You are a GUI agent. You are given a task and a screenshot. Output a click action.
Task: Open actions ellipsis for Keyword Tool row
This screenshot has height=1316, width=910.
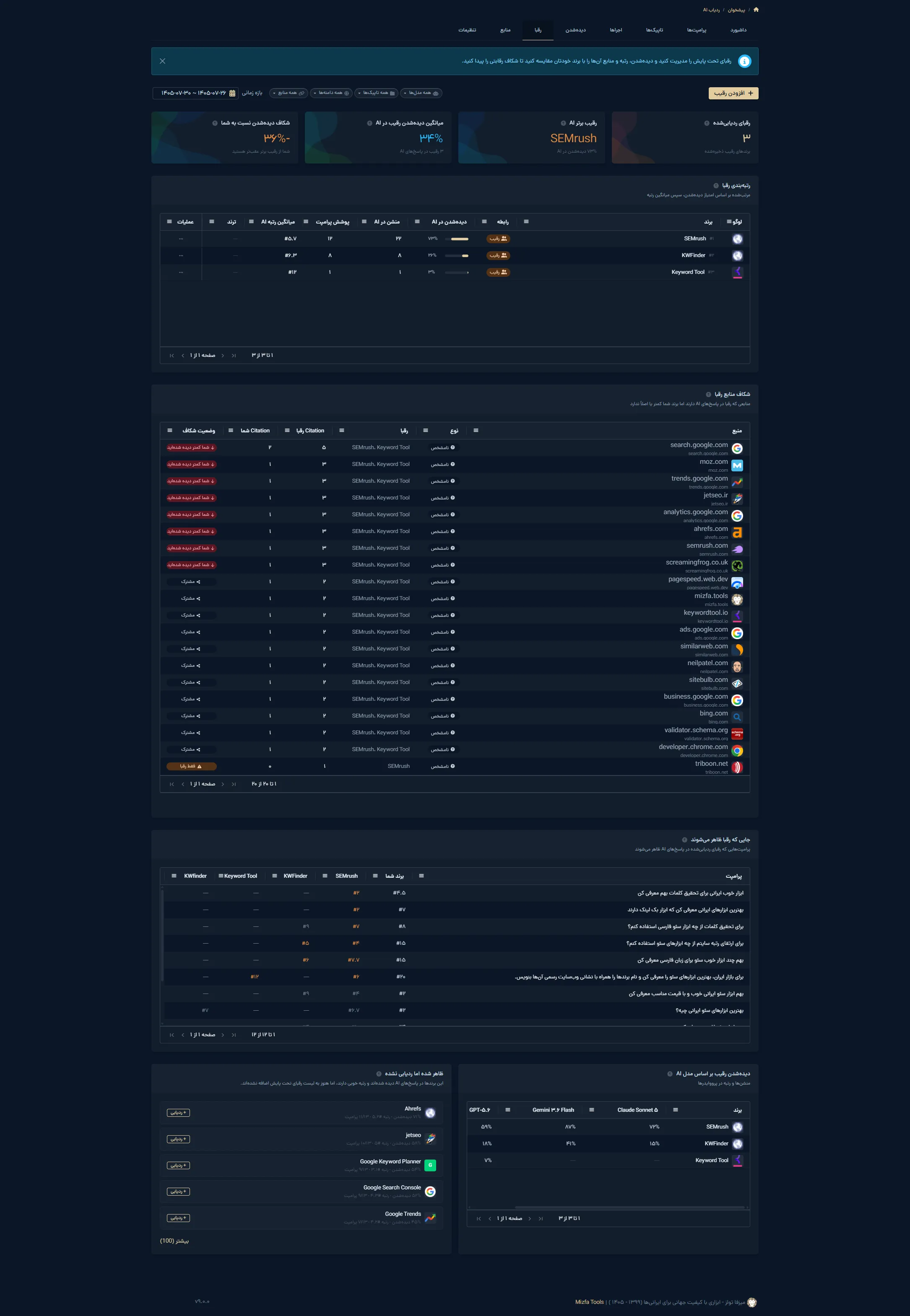coord(181,273)
